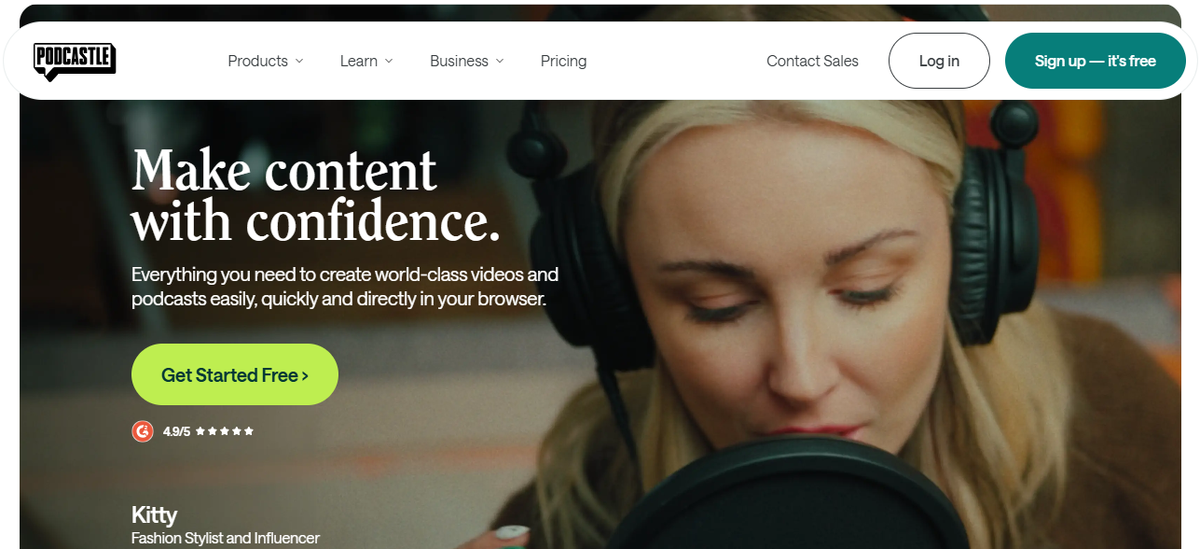Click the chevron beside Learn
Viewport: 1200px width, 549px height.
[388, 61]
